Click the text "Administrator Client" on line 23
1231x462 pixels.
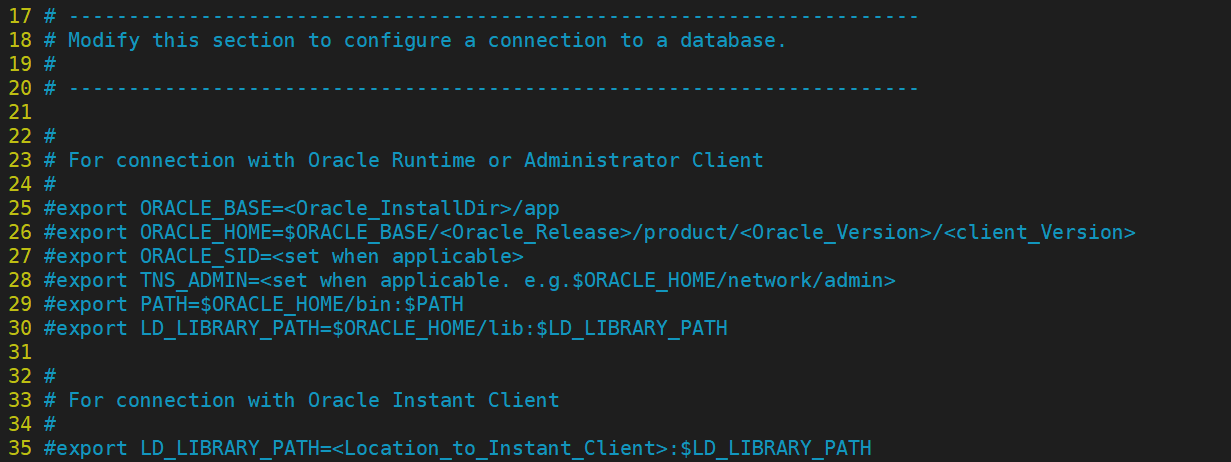(643, 160)
